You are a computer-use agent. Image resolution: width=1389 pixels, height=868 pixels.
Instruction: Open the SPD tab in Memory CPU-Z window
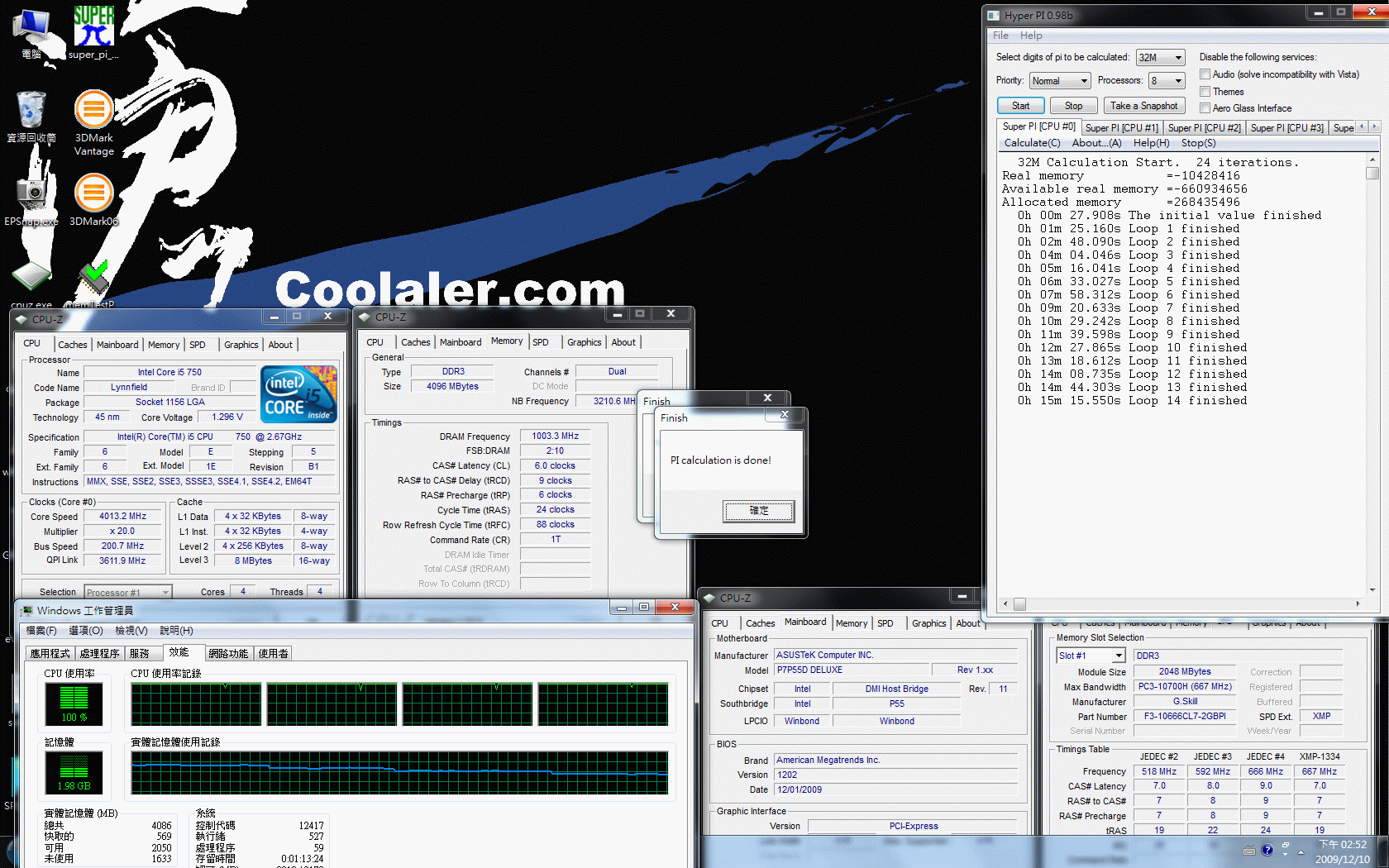[541, 342]
